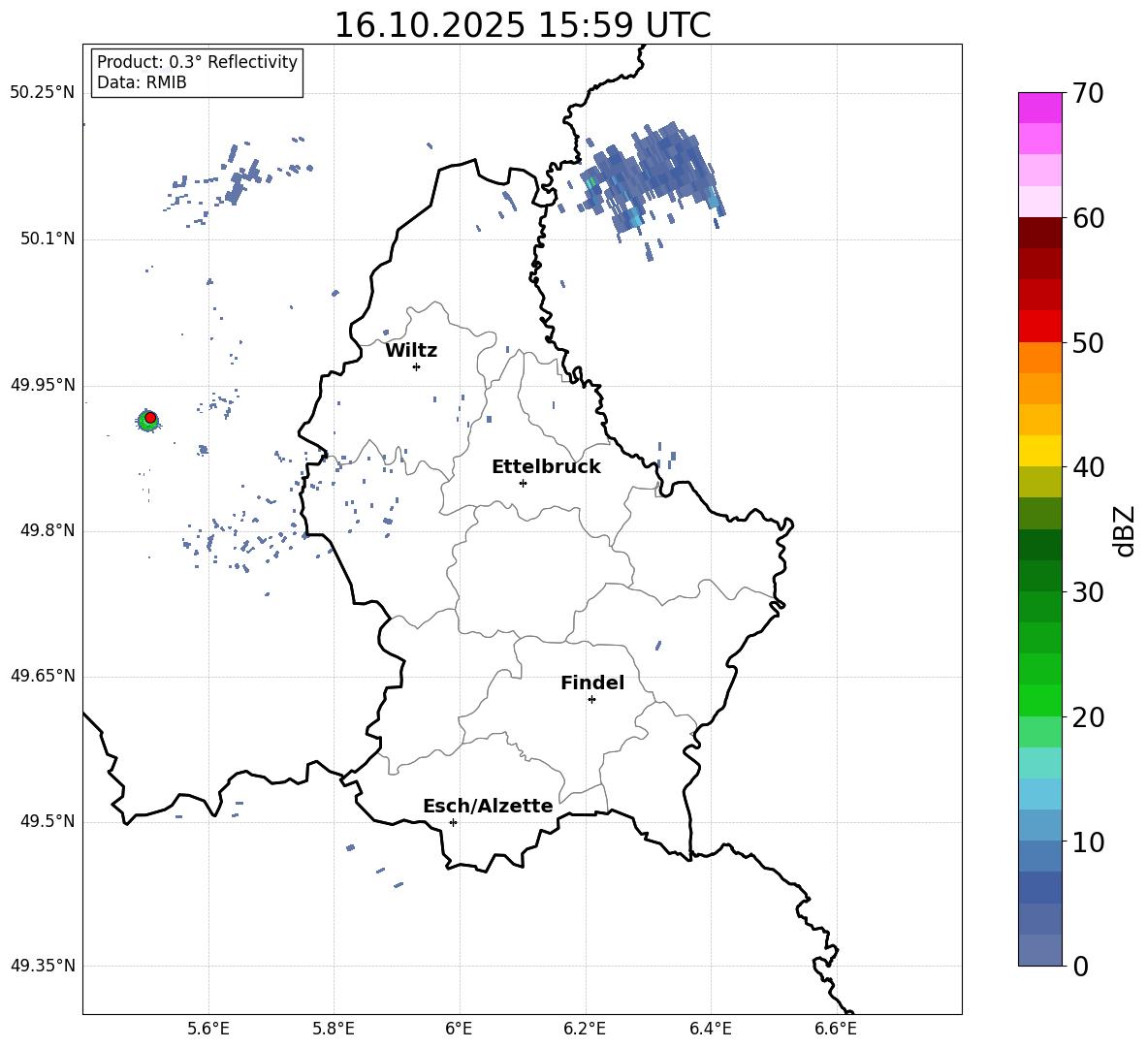Pick the dark maroon swatch below 60 dBZ
Viewport: 1148px width, 1048px height.
coord(1040,233)
